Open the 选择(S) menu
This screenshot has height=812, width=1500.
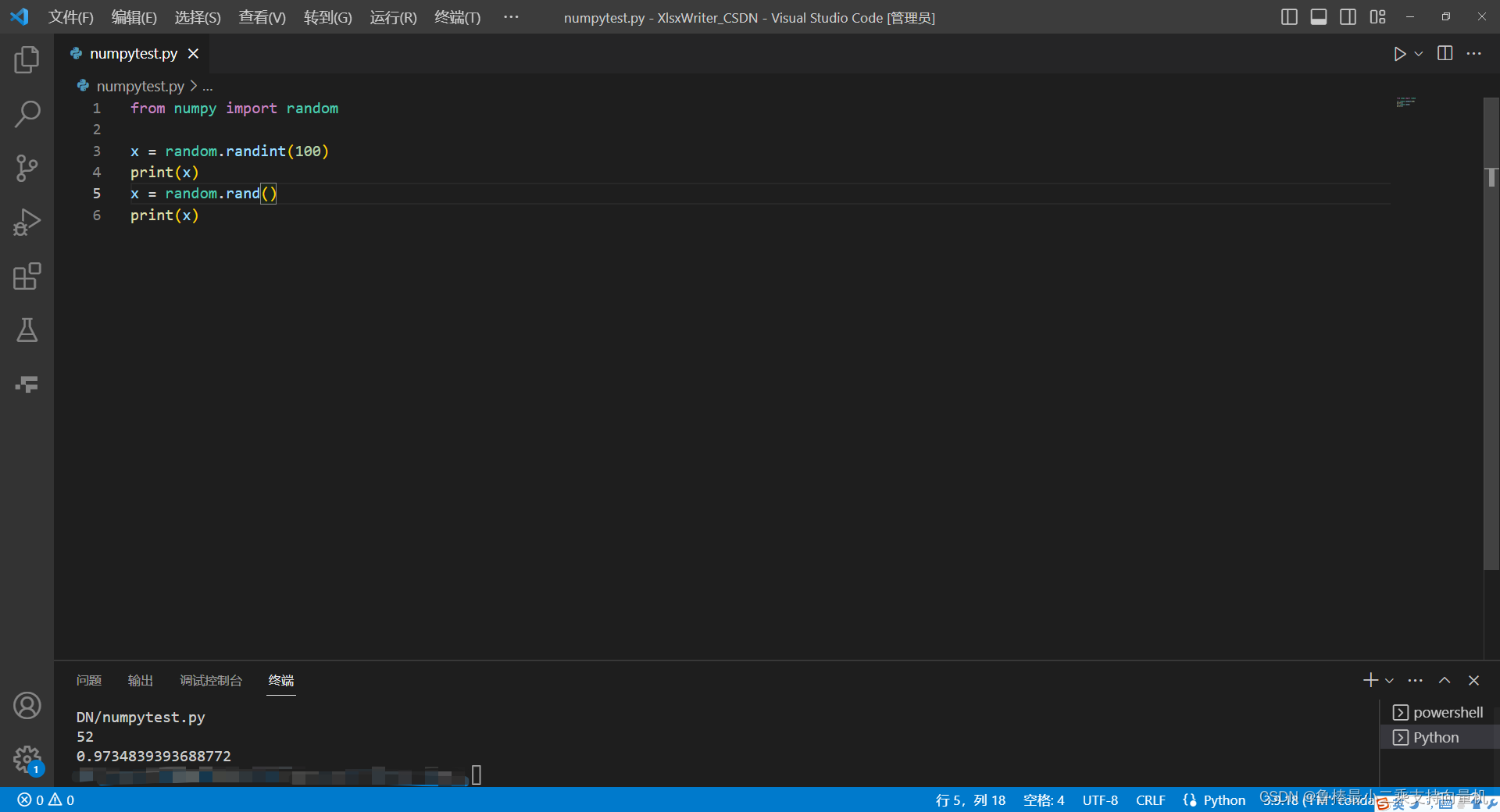pos(198,17)
